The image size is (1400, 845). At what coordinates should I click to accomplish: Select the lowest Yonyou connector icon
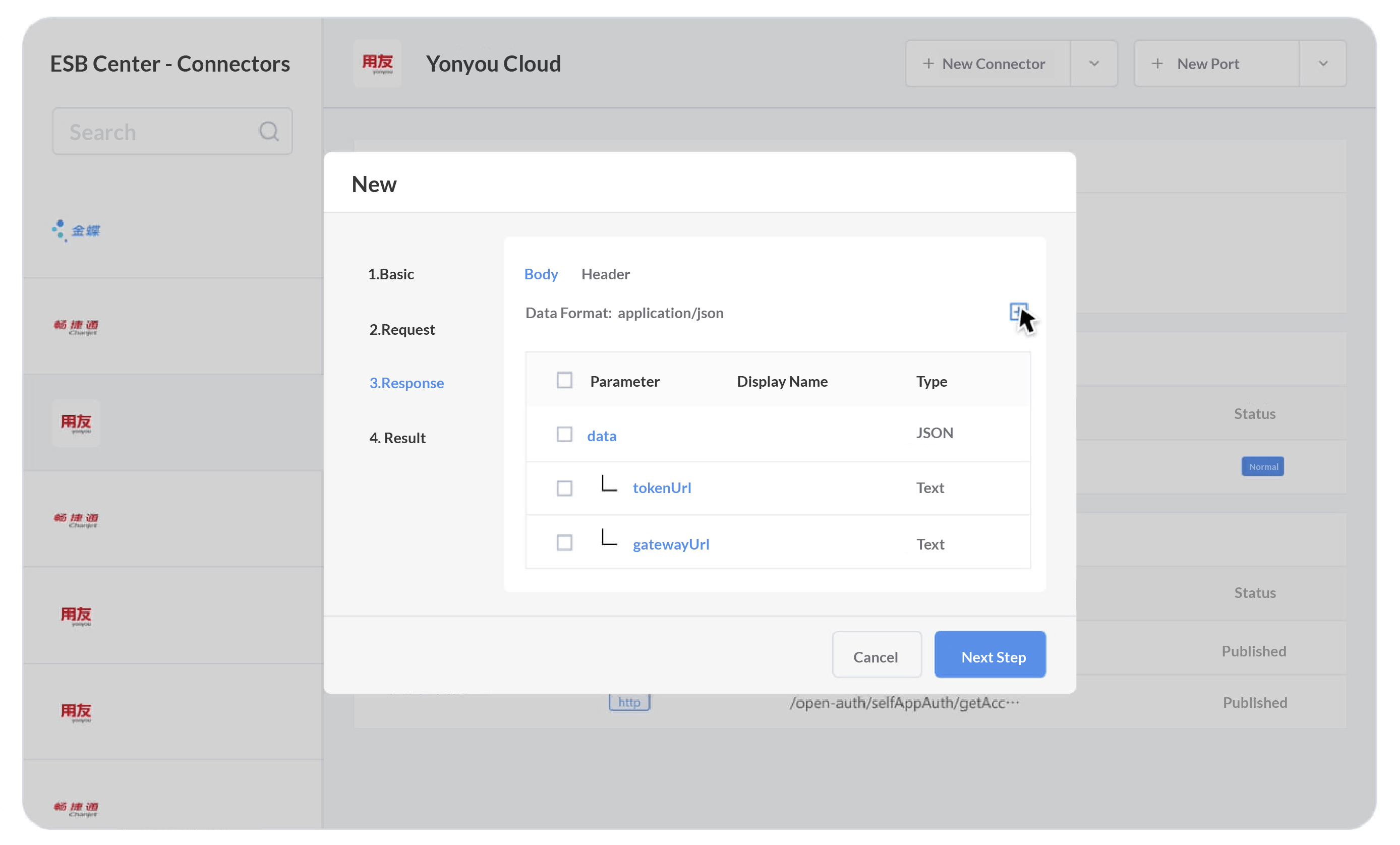76,712
